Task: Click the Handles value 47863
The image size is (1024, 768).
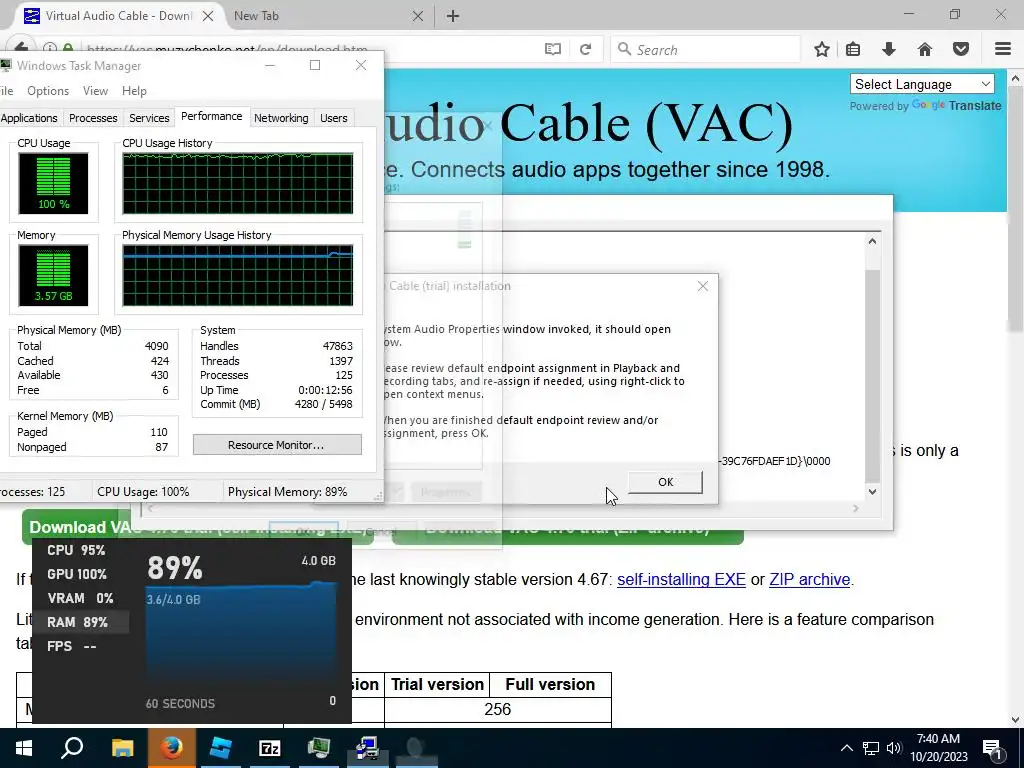Action: (x=338, y=346)
